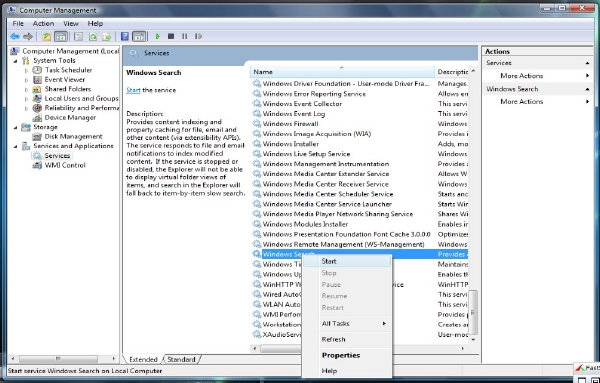Select the Windows Modules Installer service

(x=360, y=224)
